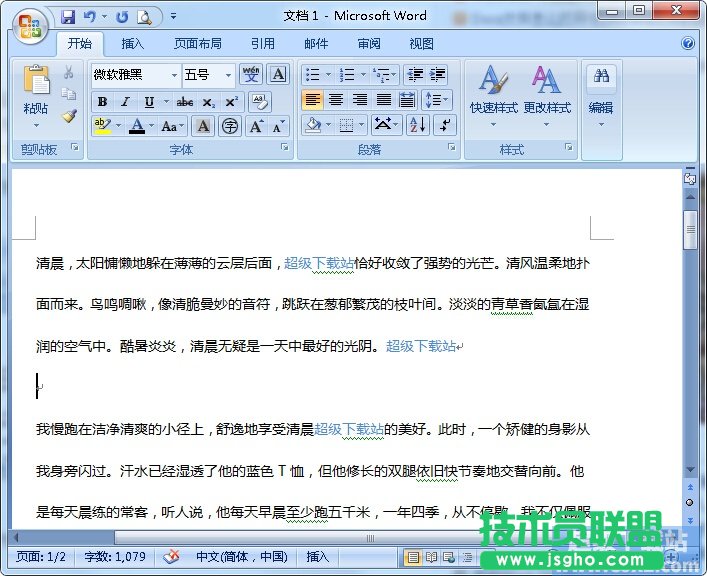Image resolution: width=707 pixels, height=576 pixels.
Task: Expand the font size dropdown 五号
Action: 228,75
